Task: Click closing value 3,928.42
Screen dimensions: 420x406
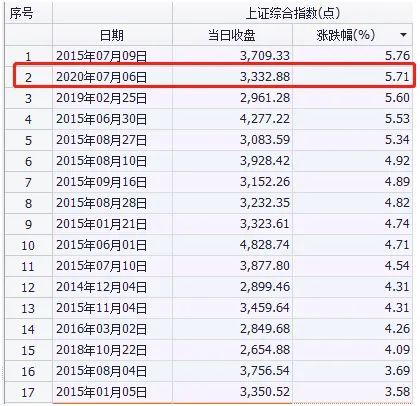Action: click(x=265, y=161)
